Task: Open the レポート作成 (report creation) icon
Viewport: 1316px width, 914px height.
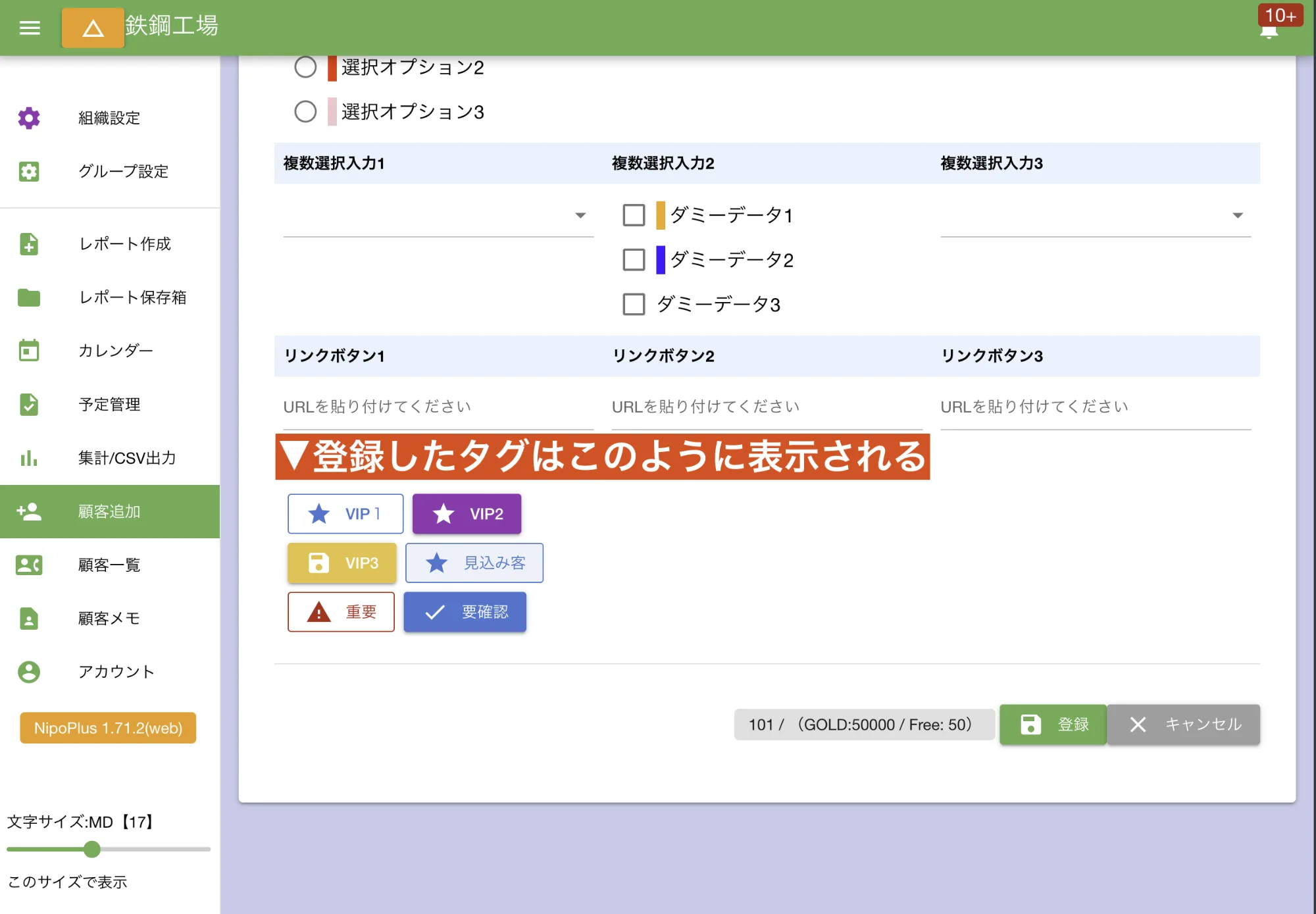Action: click(29, 244)
